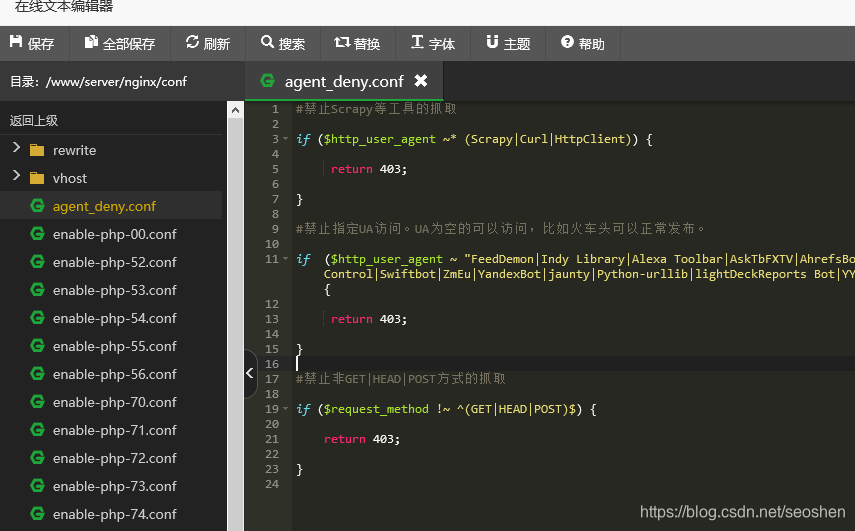
Task: Collapse the file sidebar with the arrow handle
Action: click(250, 373)
